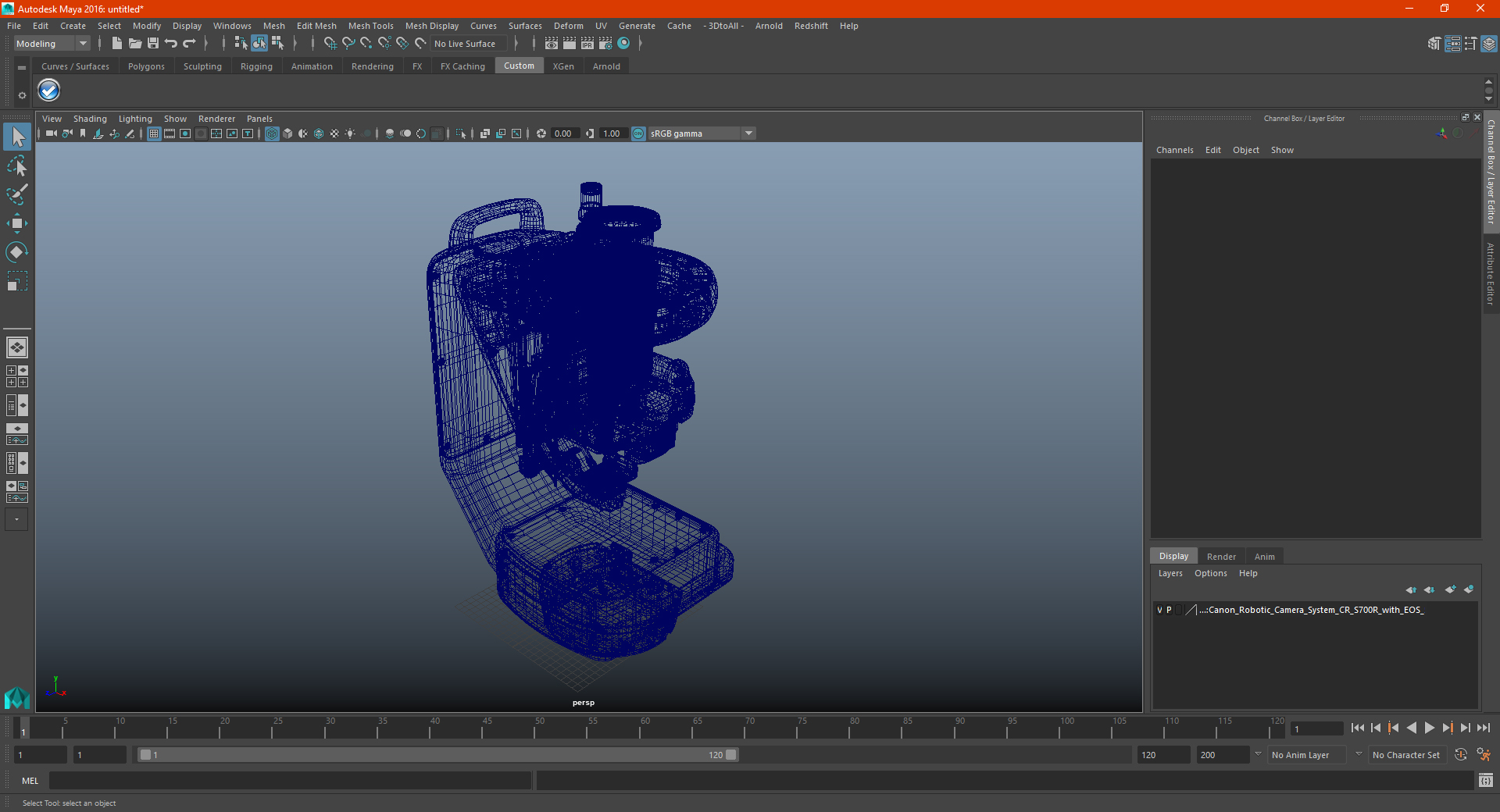This screenshot has height=812, width=1500.
Task: Move selected layer up icon
Action: [1411, 589]
